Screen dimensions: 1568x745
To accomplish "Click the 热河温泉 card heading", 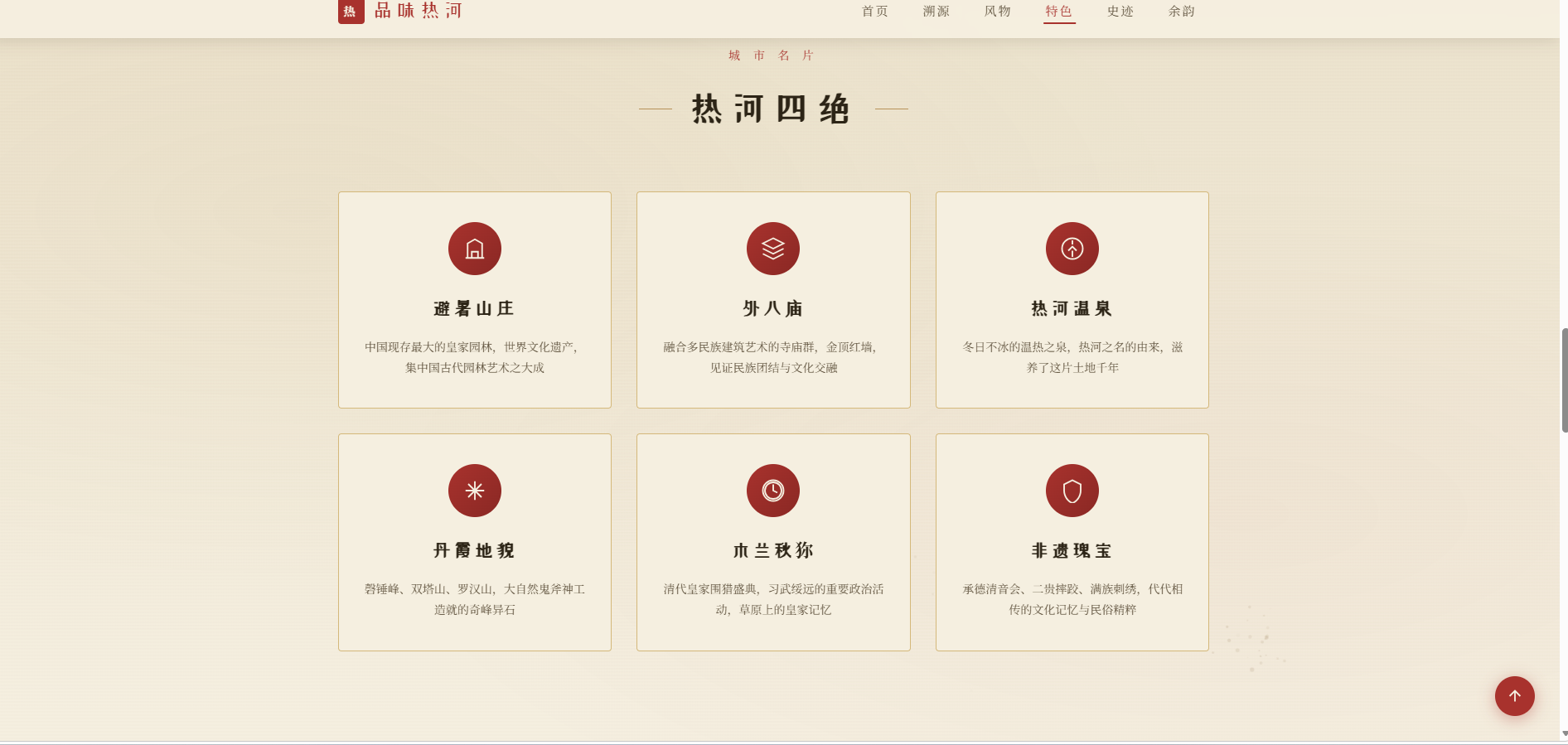I will 1072,309.
